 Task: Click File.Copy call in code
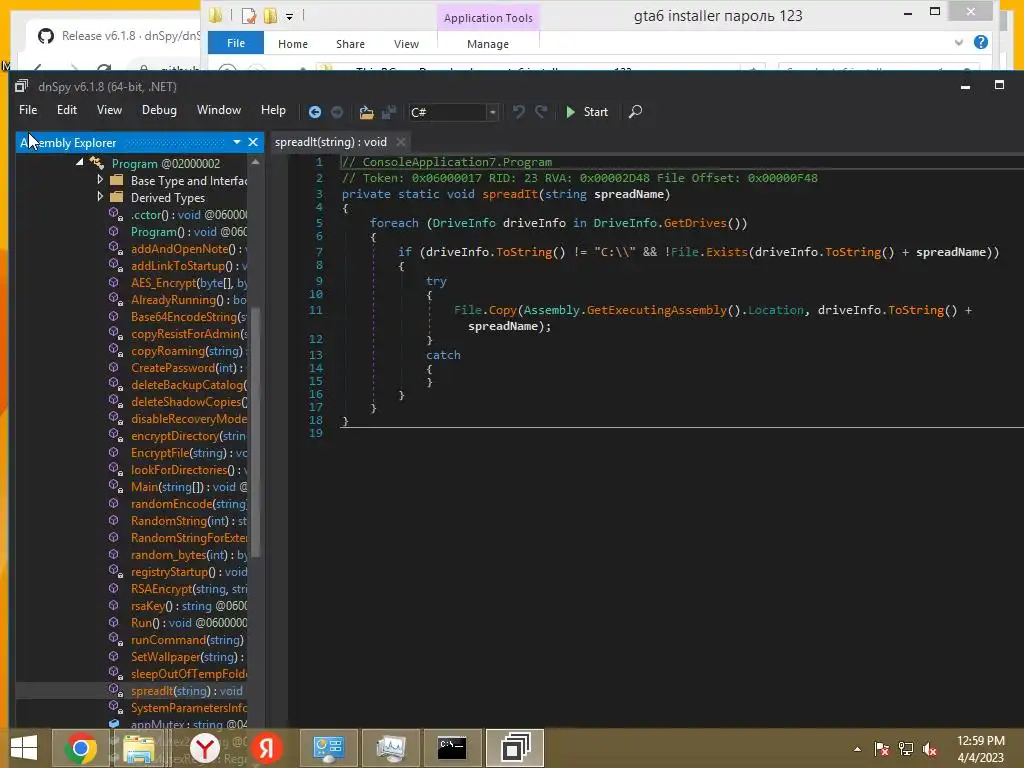tap(485, 310)
